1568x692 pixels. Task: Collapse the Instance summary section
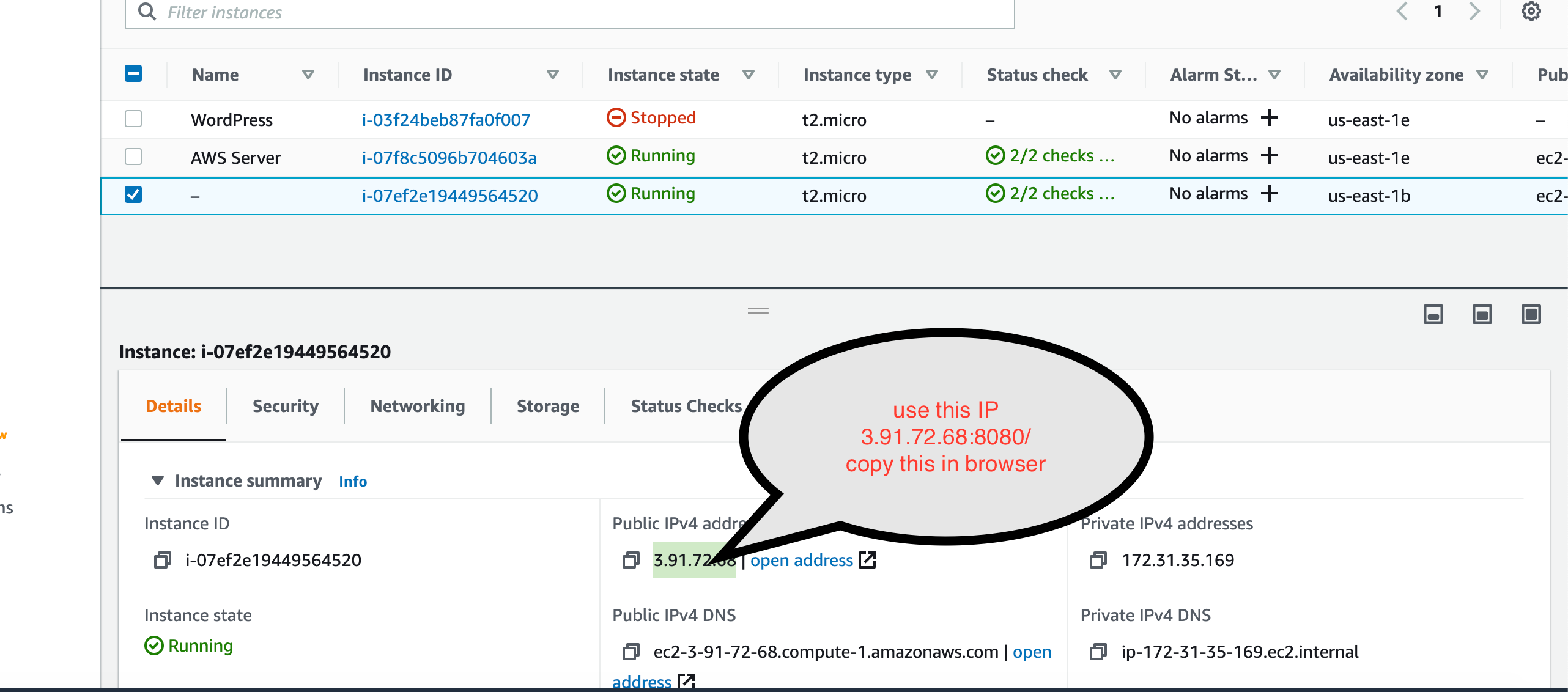158,480
